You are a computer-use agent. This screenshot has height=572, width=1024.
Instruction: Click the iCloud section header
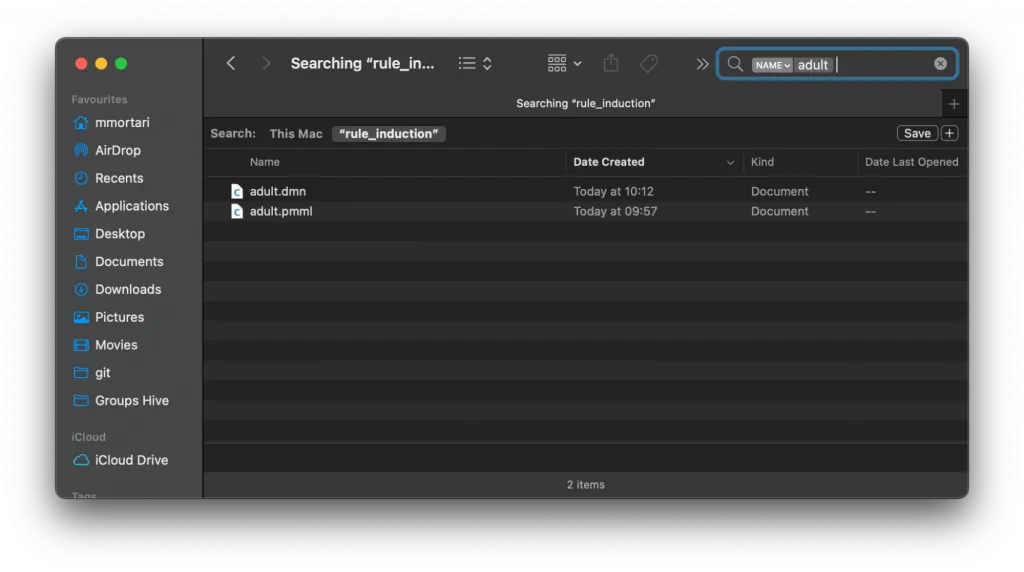pyautogui.click(x=88, y=437)
